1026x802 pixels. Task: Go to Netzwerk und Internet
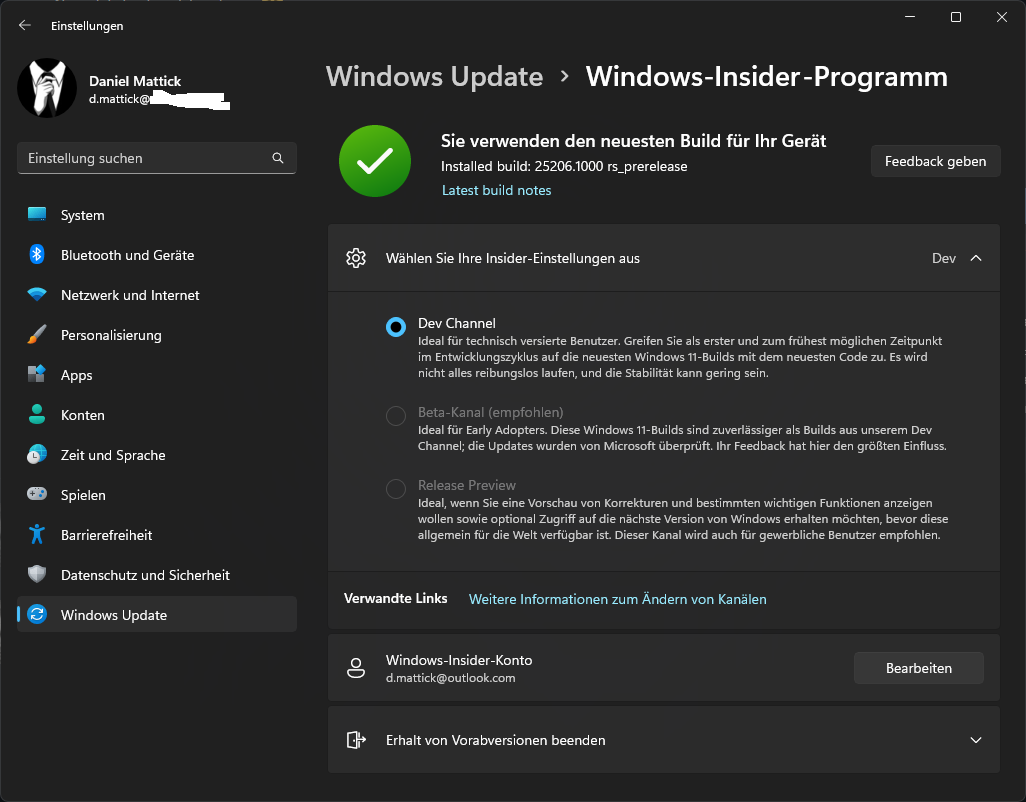(x=156, y=295)
